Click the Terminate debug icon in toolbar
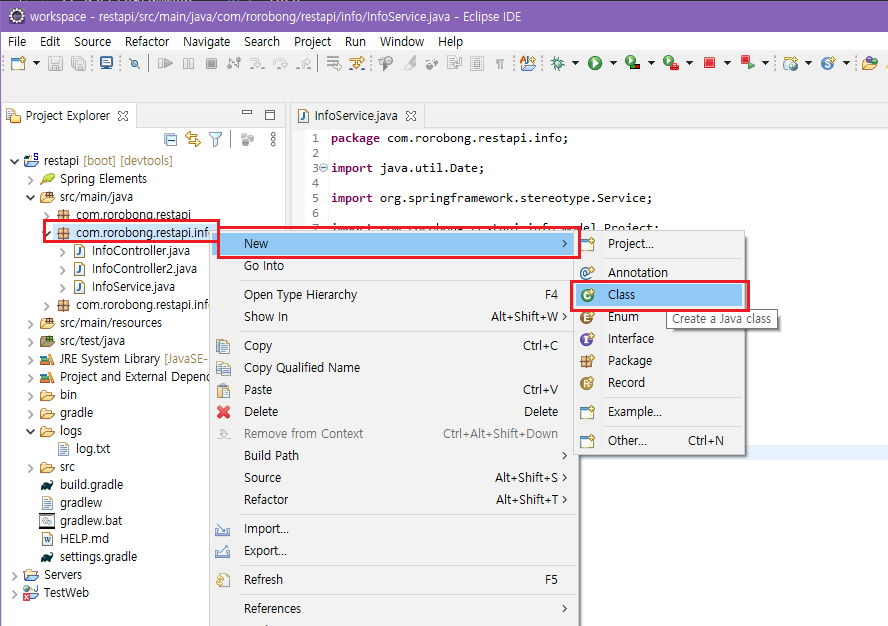 [x=211, y=63]
